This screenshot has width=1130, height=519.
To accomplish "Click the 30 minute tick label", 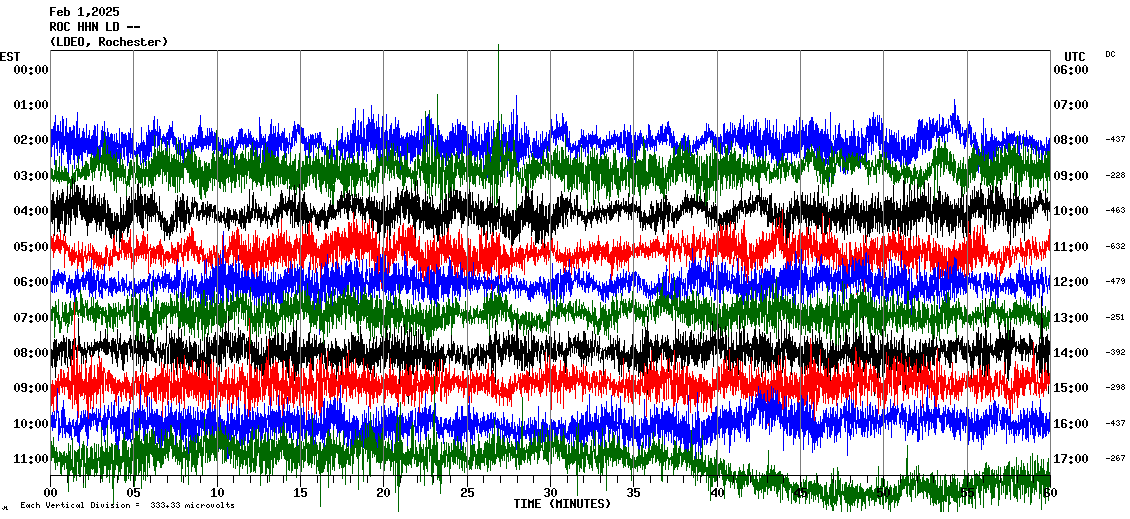I will [550, 493].
